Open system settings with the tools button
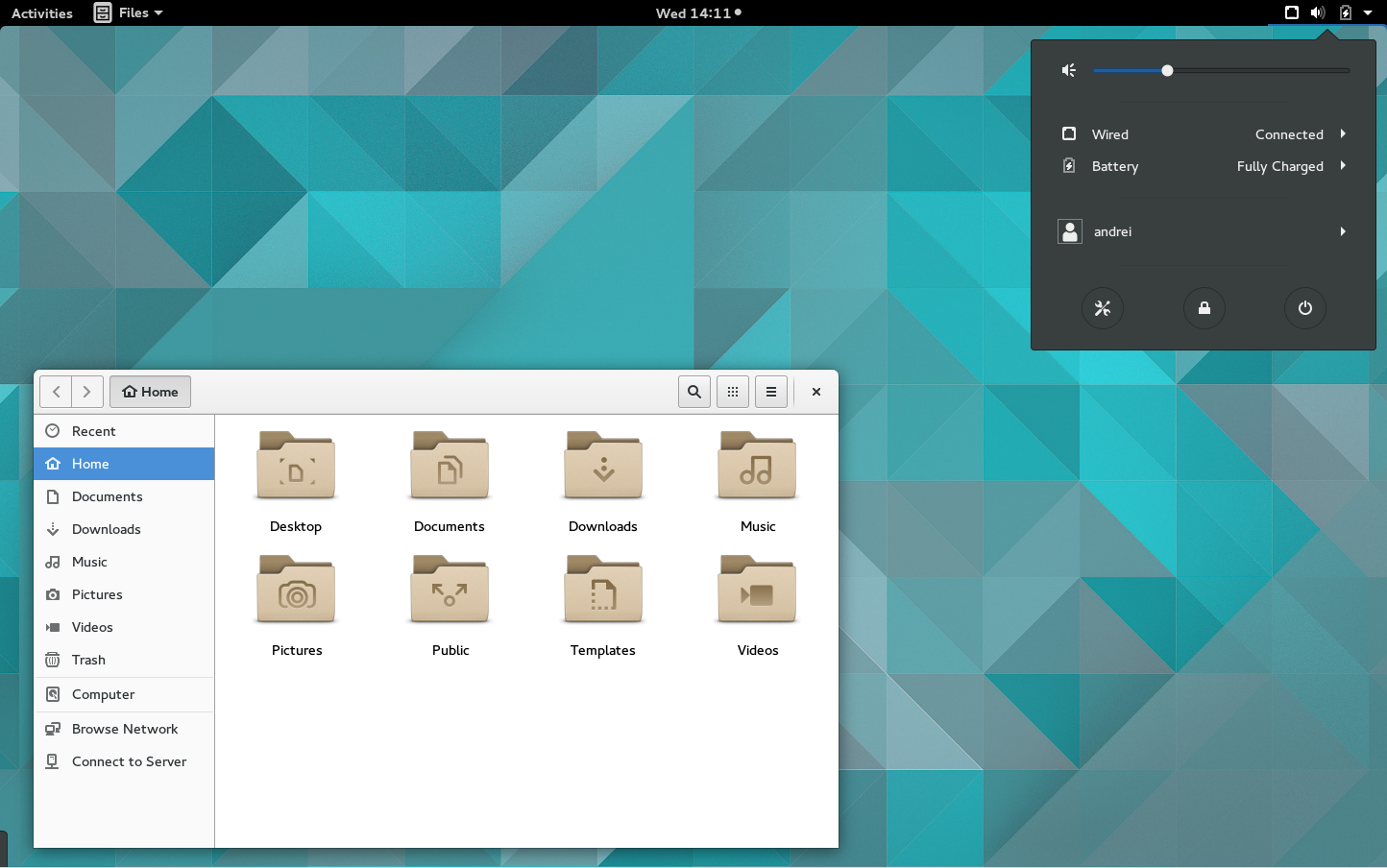The image size is (1387, 868). point(1103,308)
